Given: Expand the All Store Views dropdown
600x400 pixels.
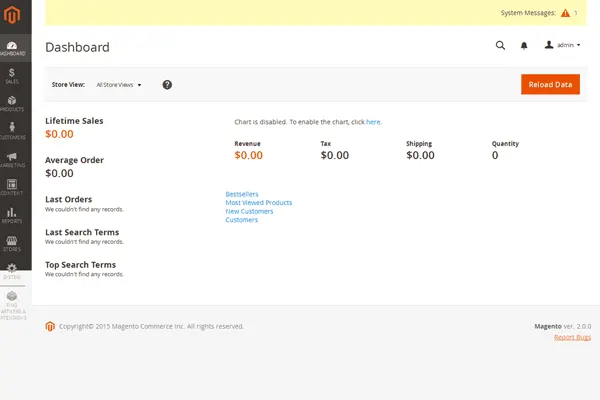Looking at the screenshot, I should point(119,85).
